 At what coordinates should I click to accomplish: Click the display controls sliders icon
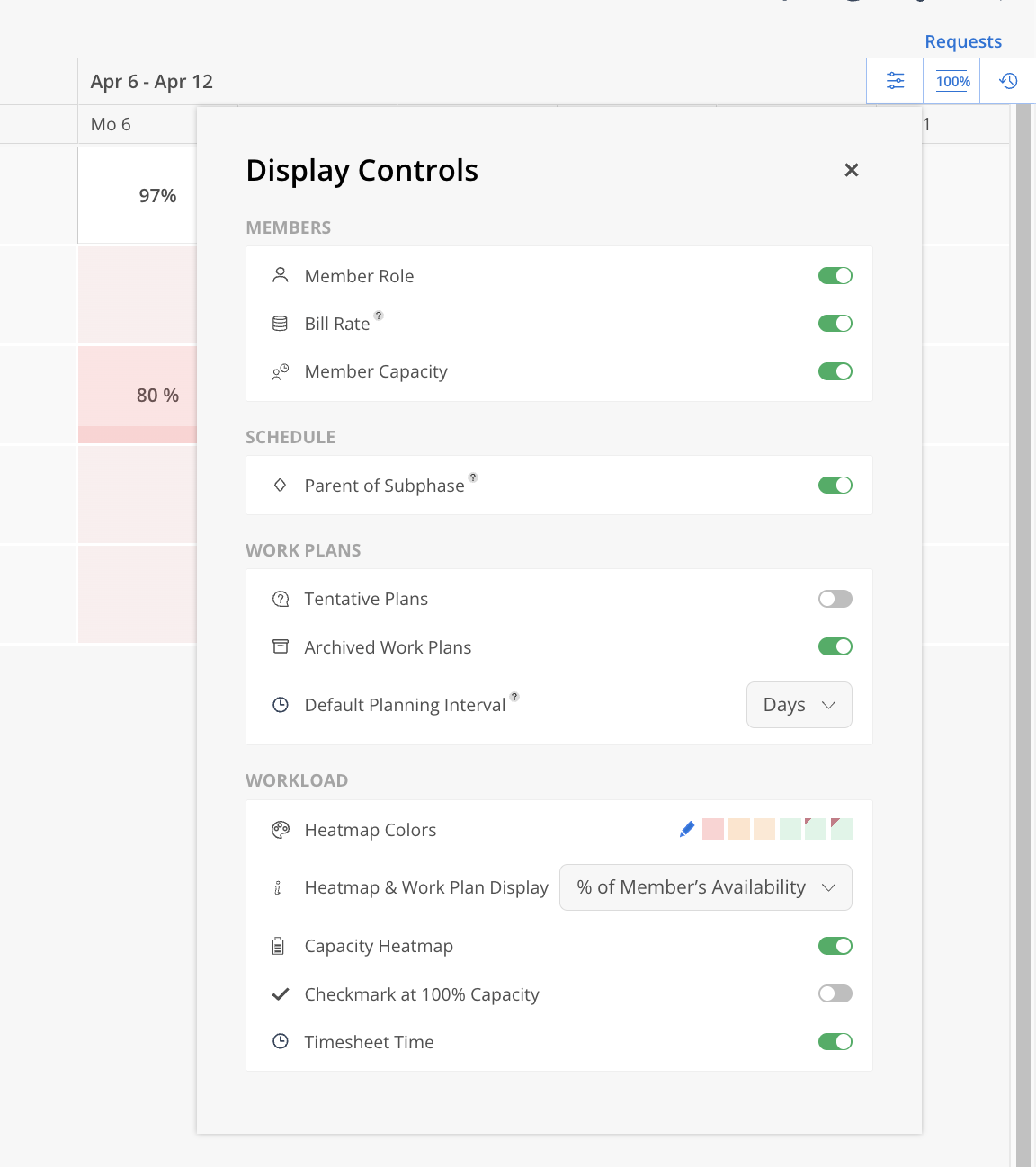tap(895, 81)
